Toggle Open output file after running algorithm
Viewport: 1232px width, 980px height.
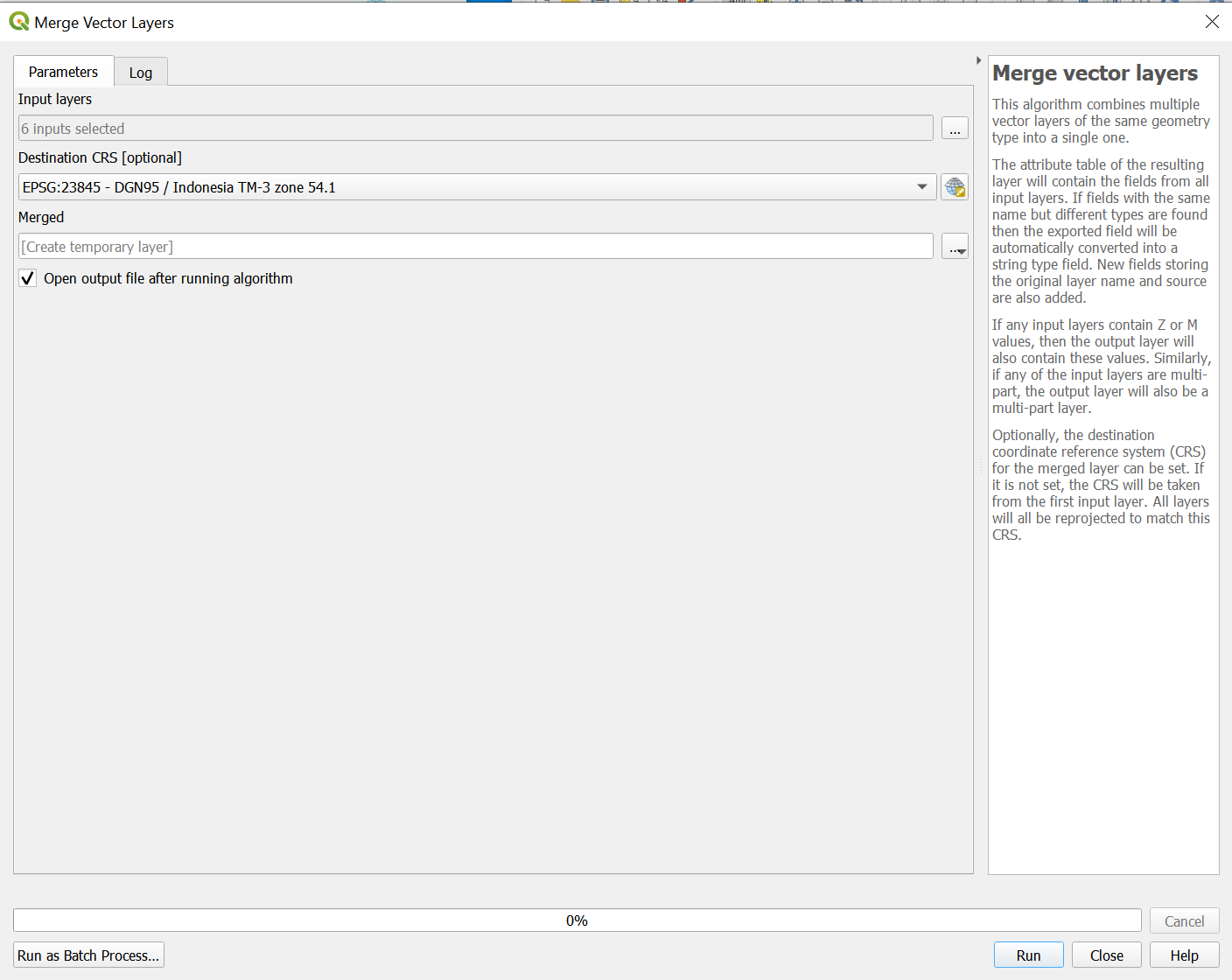click(x=28, y=278)
